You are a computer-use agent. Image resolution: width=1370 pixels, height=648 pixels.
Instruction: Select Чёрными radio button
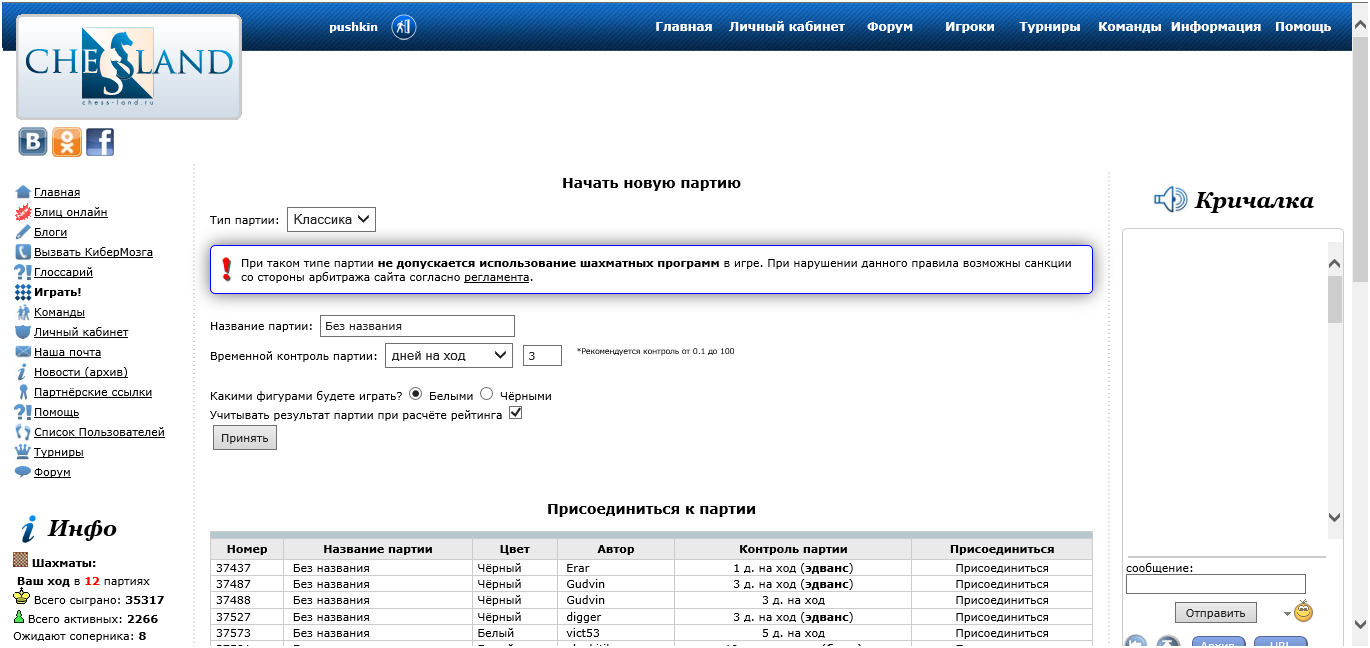(487, 394)
